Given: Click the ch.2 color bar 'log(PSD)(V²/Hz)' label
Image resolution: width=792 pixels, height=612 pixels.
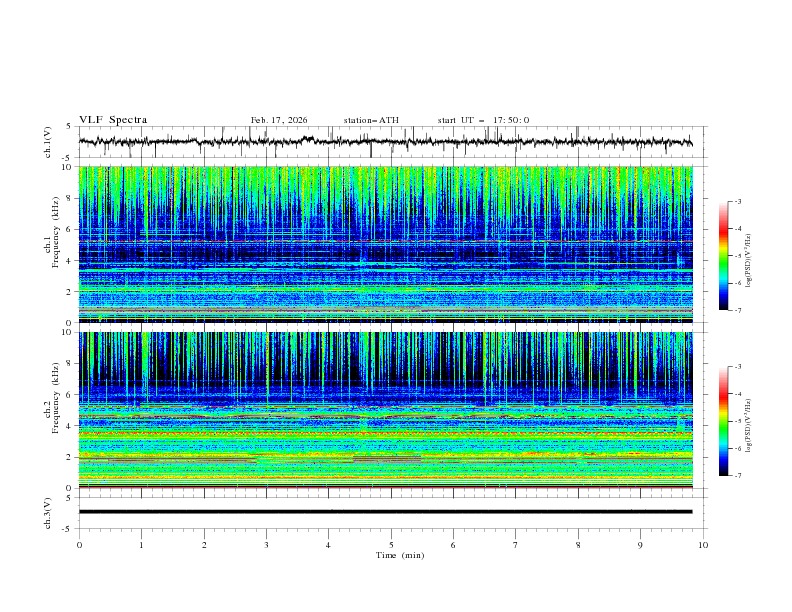Looking at the screenshot, I should (x=749, y=425).
